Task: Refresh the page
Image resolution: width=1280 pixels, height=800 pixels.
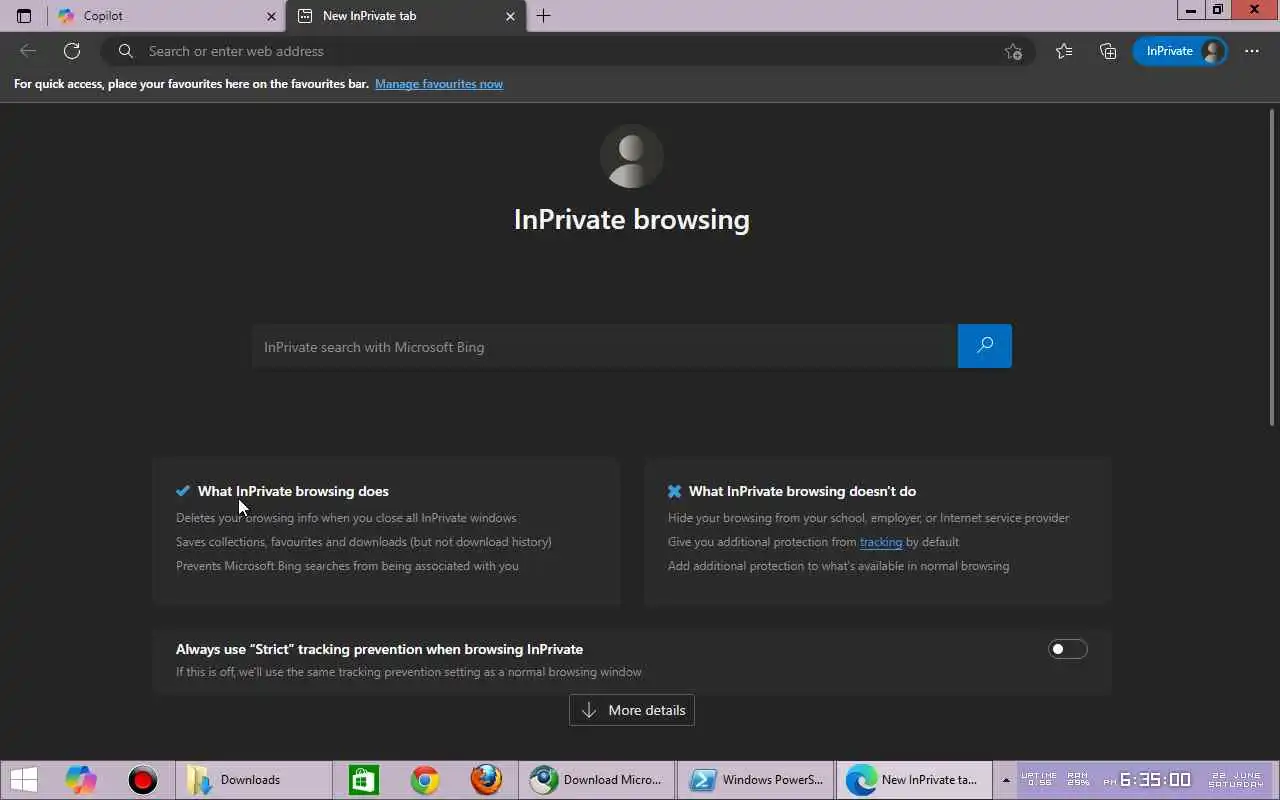Action: (72, 51)
